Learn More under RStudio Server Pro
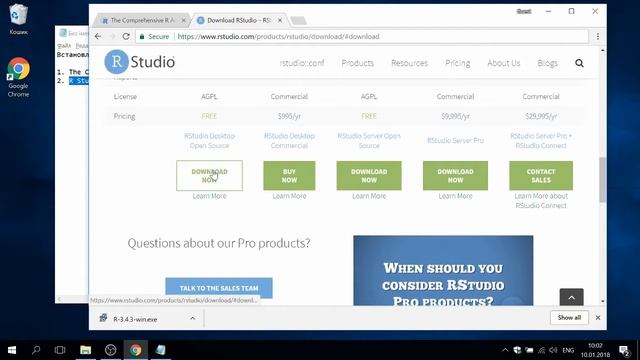Screen dimensions: 640x360 point(456,196)
